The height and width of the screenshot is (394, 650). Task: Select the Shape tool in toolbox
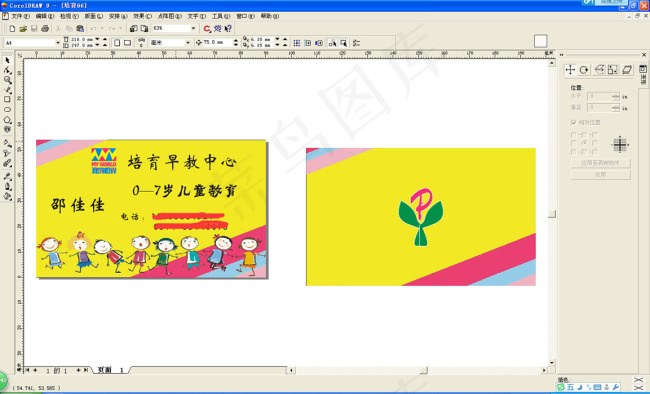coord(7,71)
